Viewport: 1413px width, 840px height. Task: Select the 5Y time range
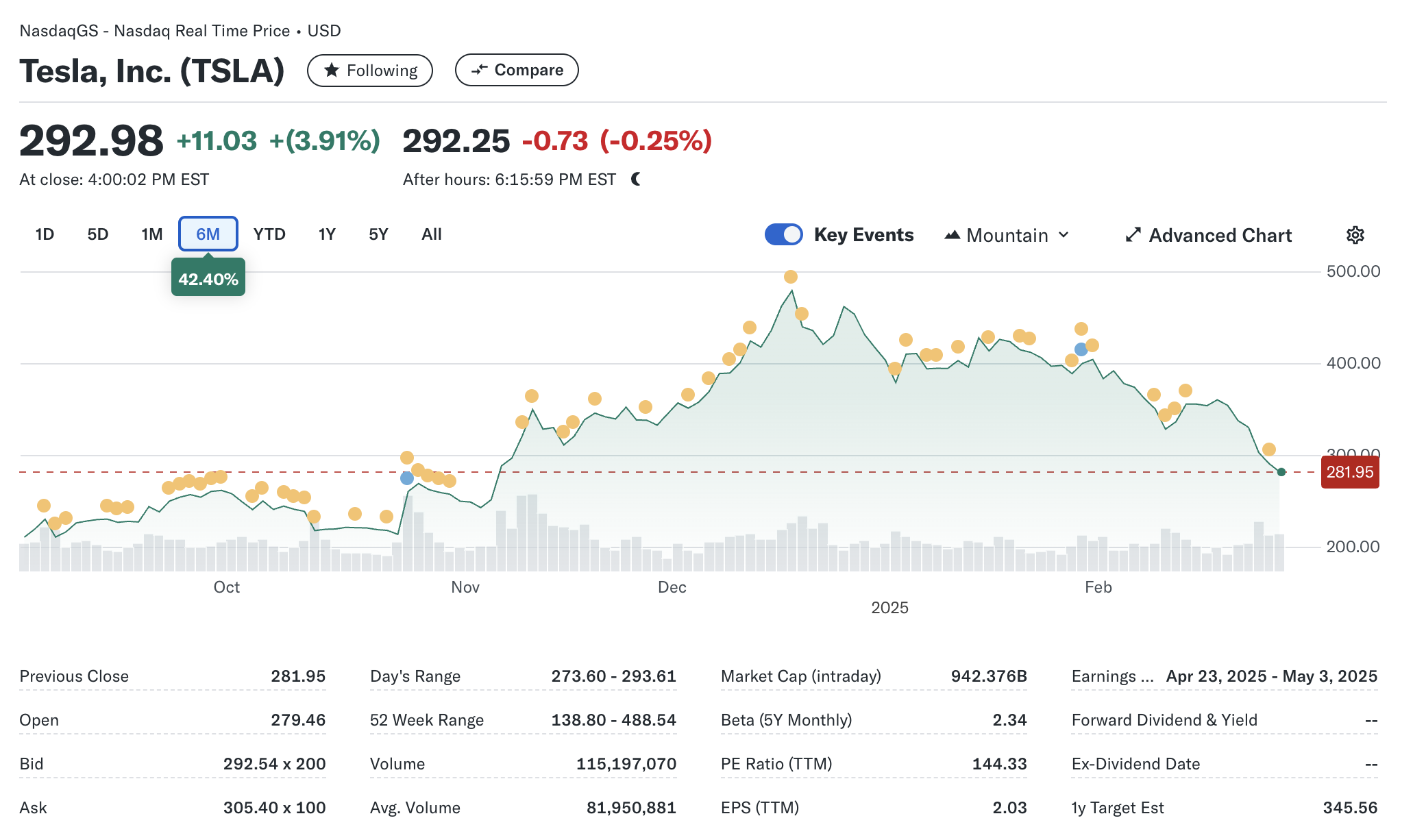[378, 234]
